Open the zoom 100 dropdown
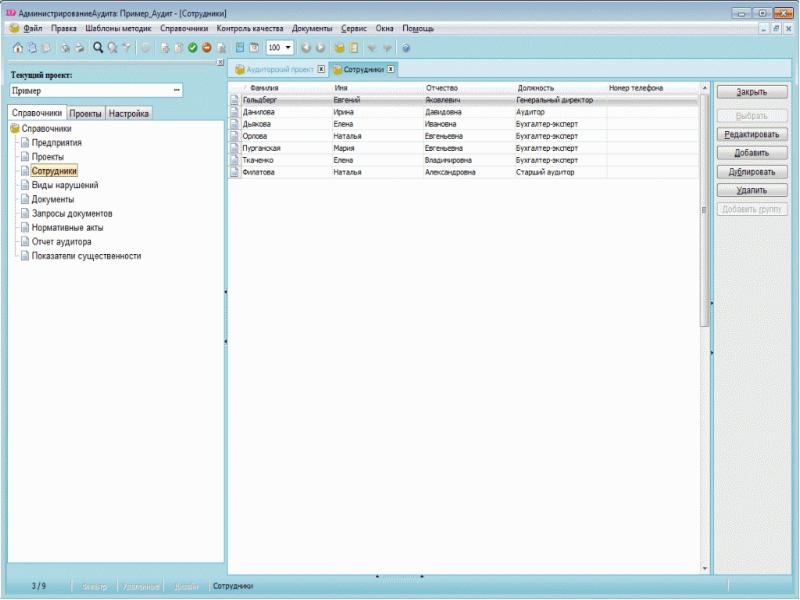The image size is (800, 600). [288, 47]
